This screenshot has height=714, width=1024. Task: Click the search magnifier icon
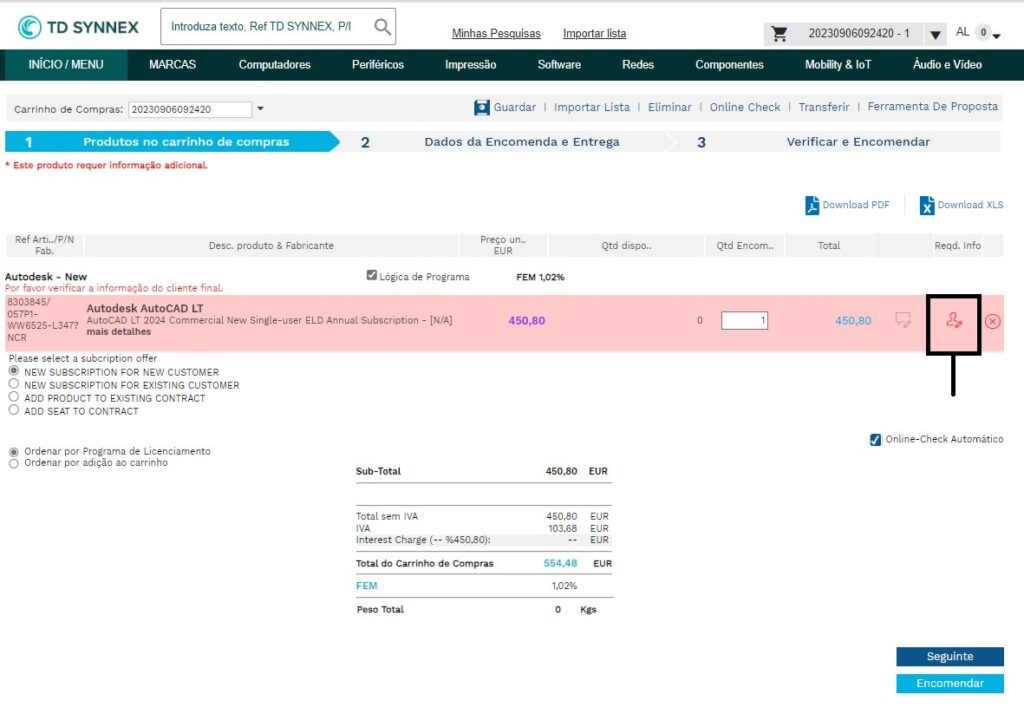point(382,27)
